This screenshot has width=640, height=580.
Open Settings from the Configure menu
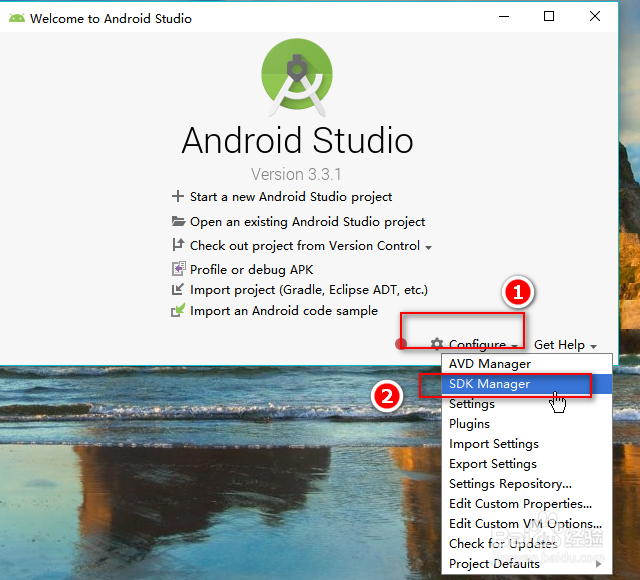click(x=527, y=404)
